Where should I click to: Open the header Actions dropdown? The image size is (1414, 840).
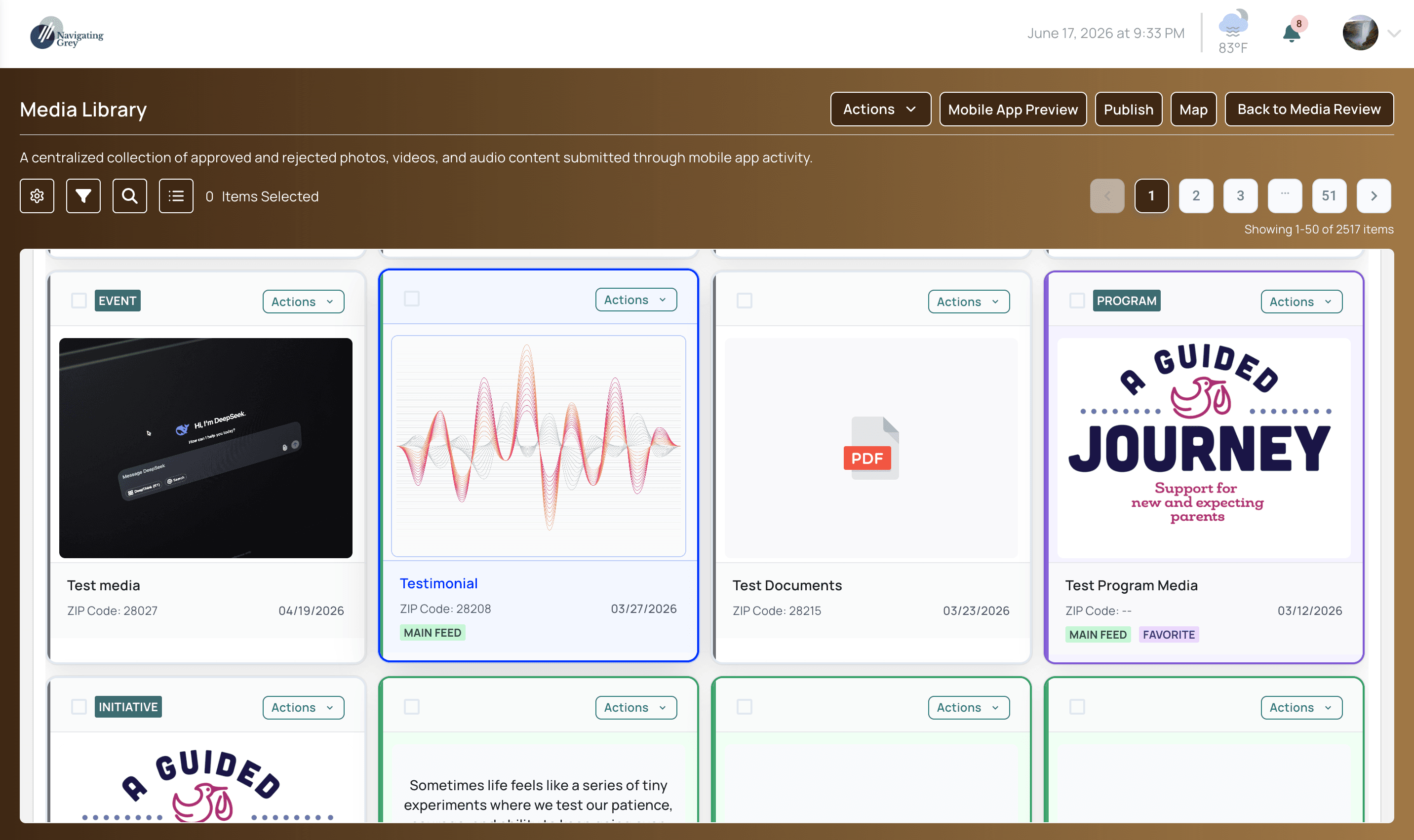pos(881,109)
